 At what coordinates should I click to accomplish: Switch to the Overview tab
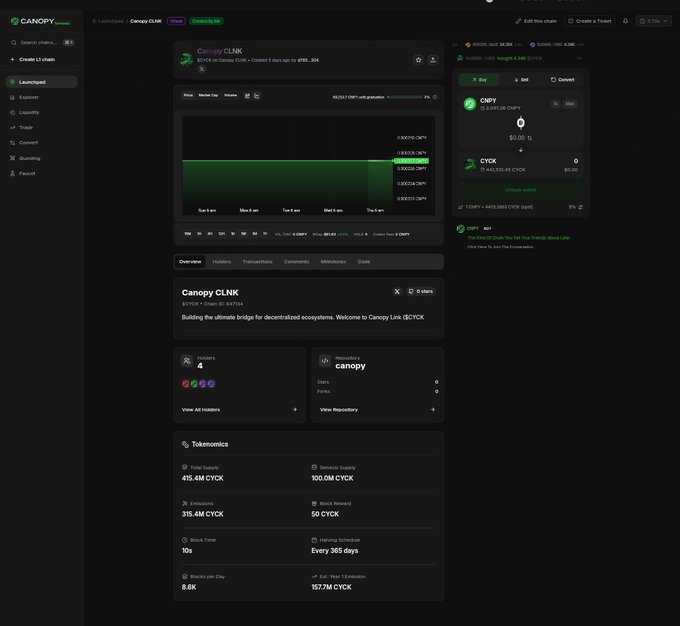pyautogui.click(x=190, y=262)
